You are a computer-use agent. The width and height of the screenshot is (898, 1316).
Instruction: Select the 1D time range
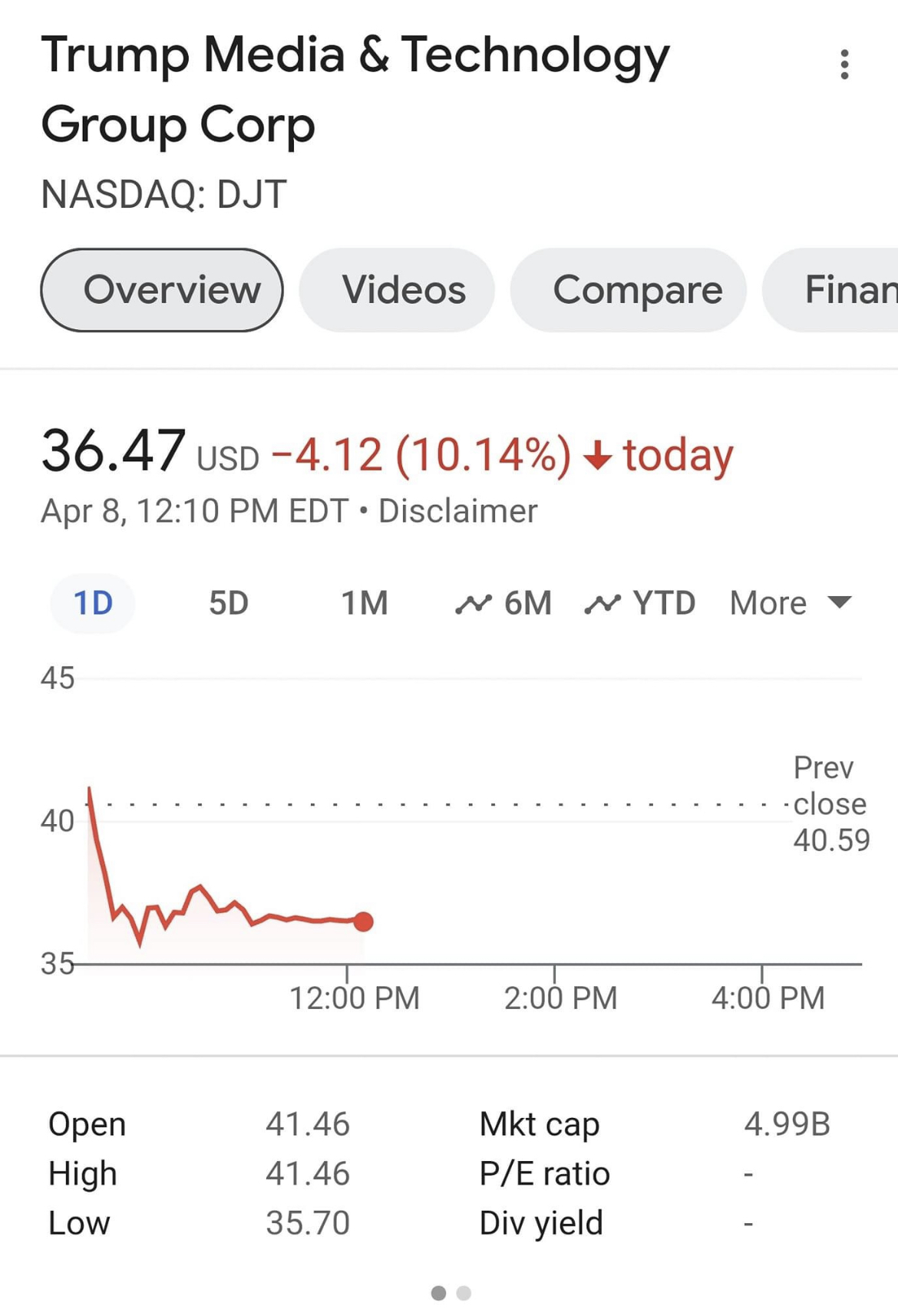point(93,603)
